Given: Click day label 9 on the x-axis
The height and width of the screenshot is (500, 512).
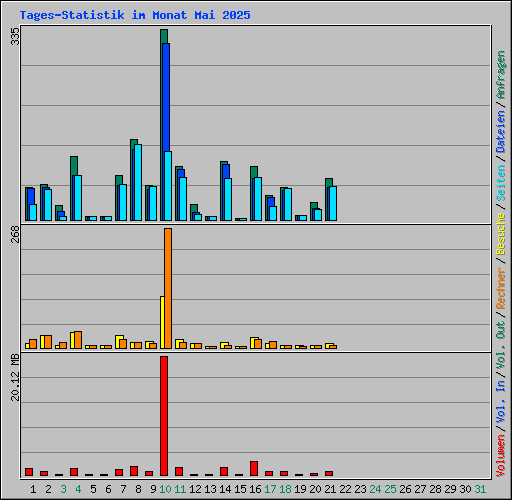Looking at the screenshot, I should (x=153, y=489).
